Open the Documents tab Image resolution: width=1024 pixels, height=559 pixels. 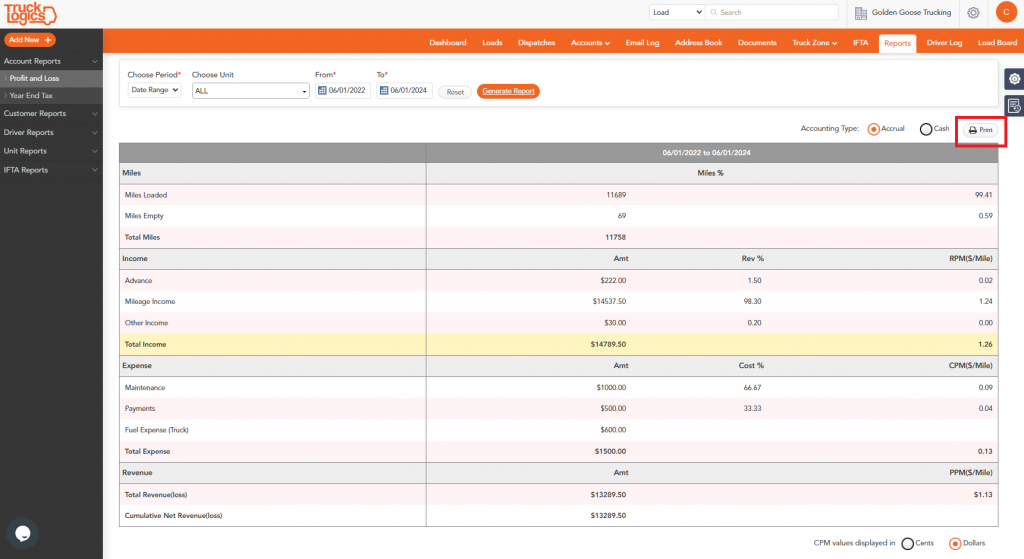click(757, 43)
